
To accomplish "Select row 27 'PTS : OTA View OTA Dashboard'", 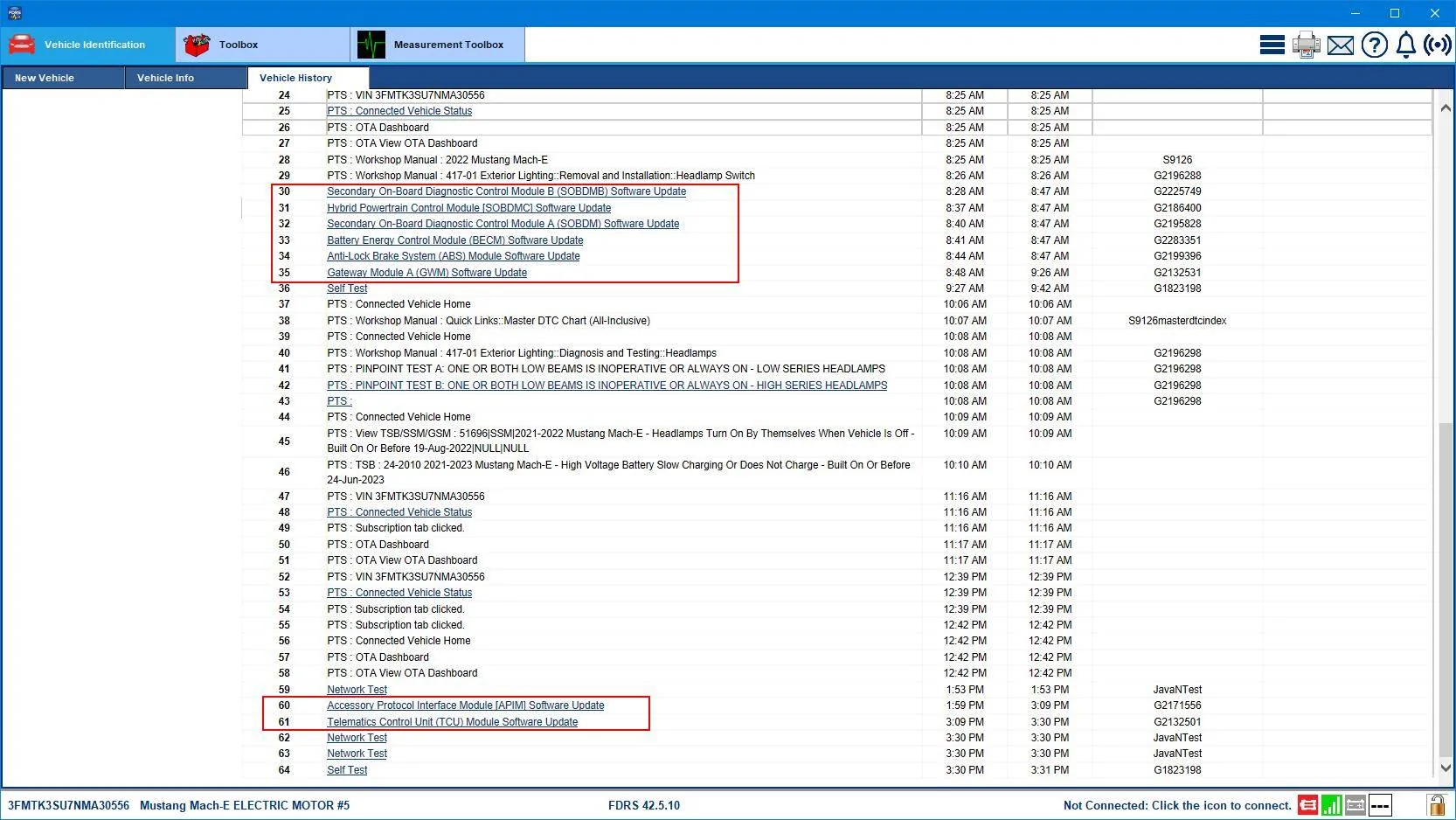I will pyautogui.click(x=837, y=143).
